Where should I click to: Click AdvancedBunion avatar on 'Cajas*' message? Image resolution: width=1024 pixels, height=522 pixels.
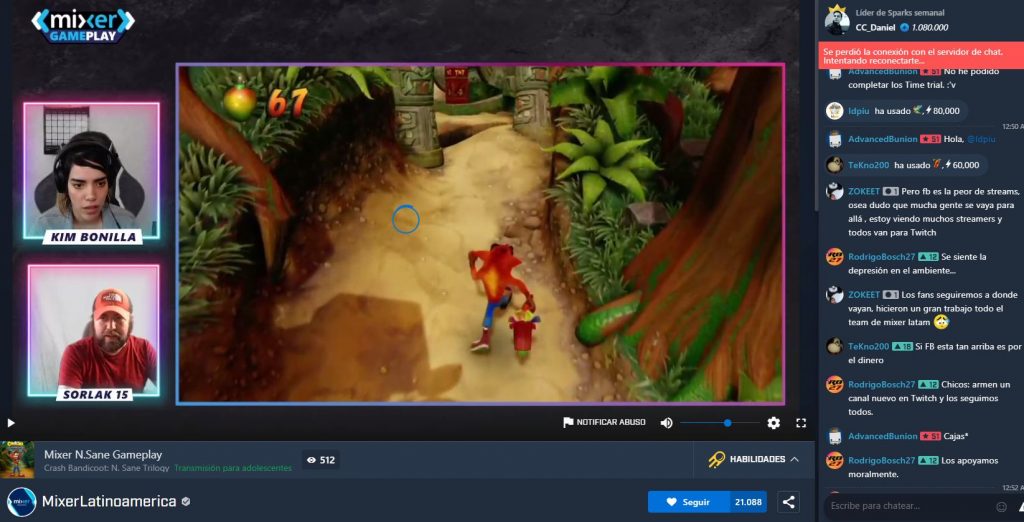pos(835,436)
